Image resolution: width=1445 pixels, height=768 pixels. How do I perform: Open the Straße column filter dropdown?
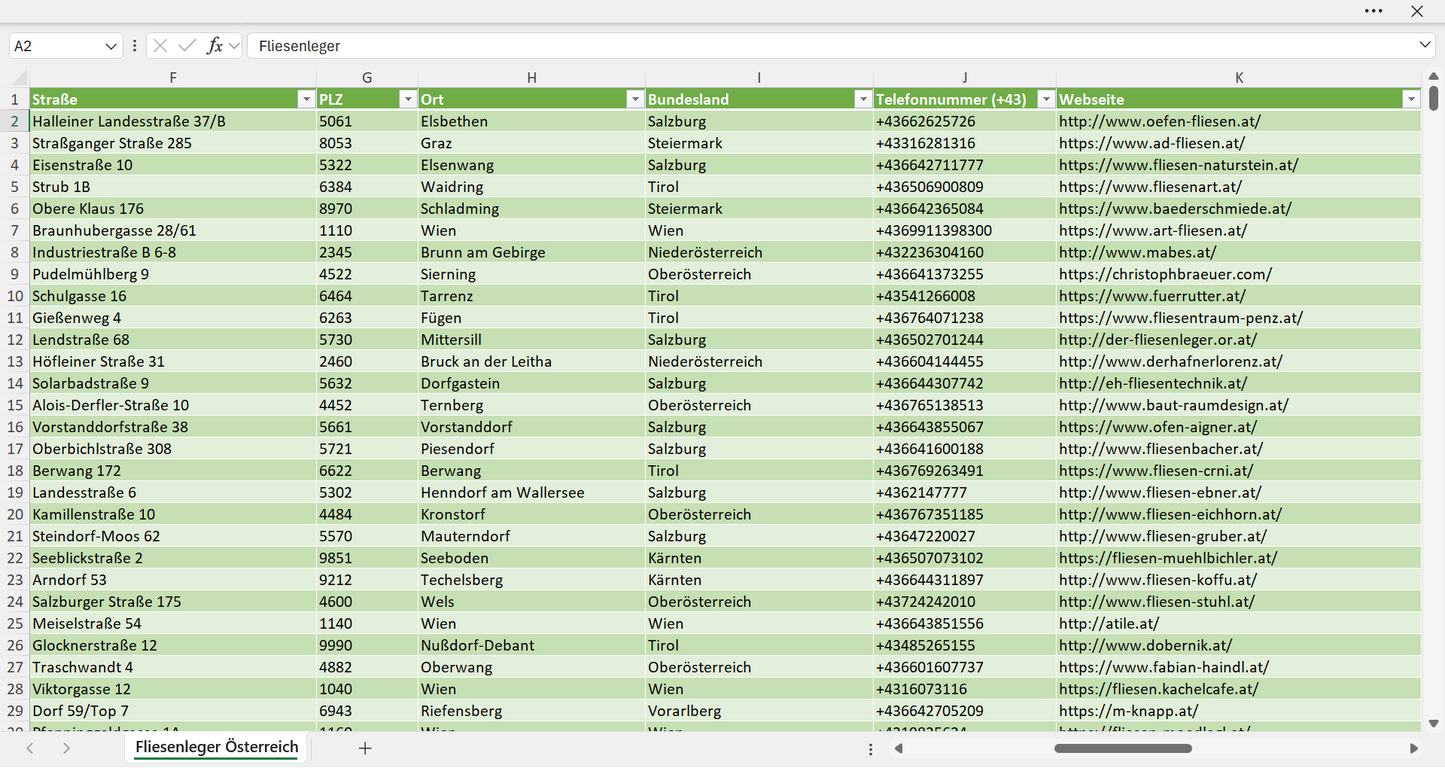tap(306, 99)
